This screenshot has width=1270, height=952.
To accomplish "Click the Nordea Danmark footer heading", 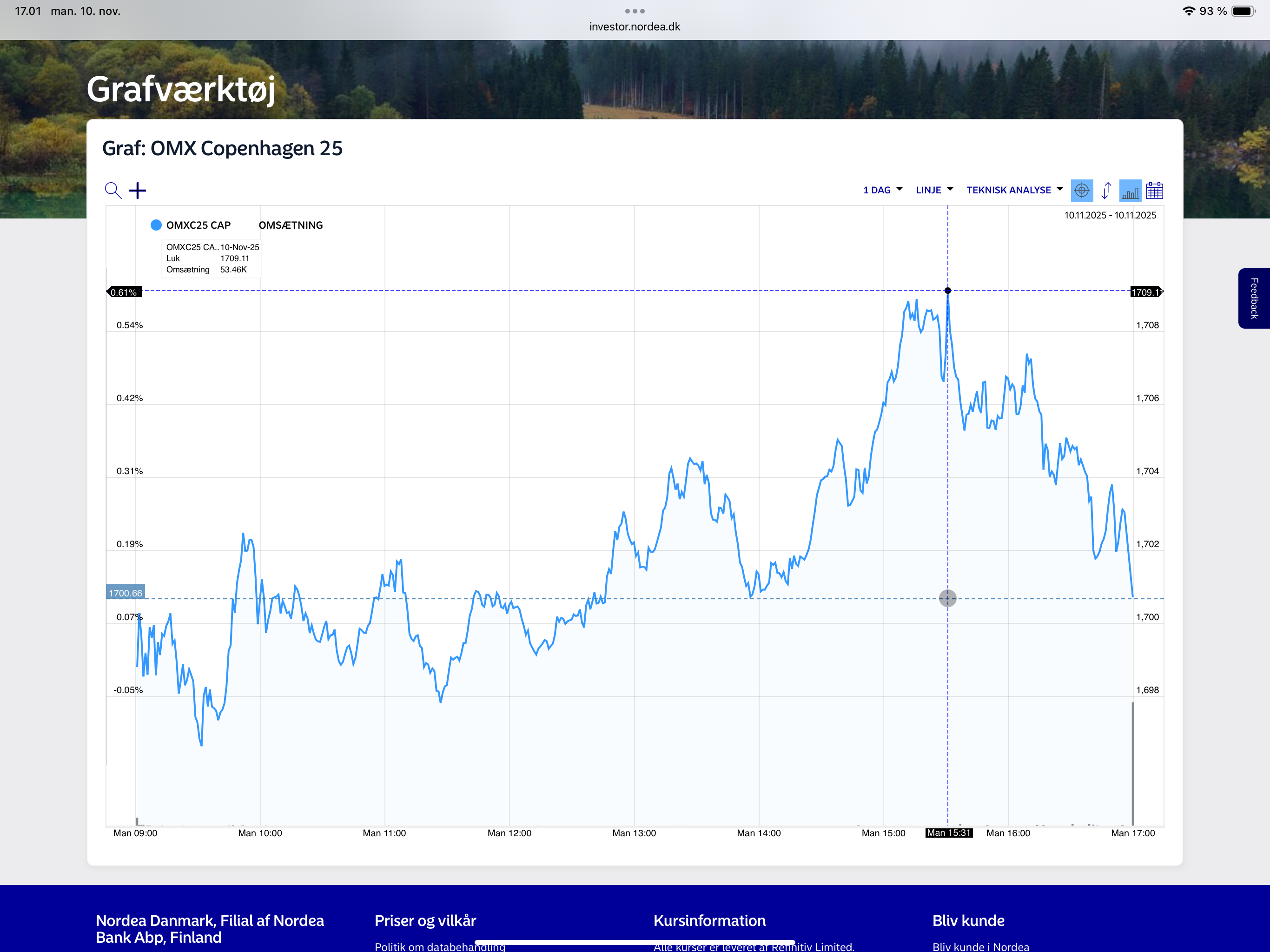I will (210, 928).
